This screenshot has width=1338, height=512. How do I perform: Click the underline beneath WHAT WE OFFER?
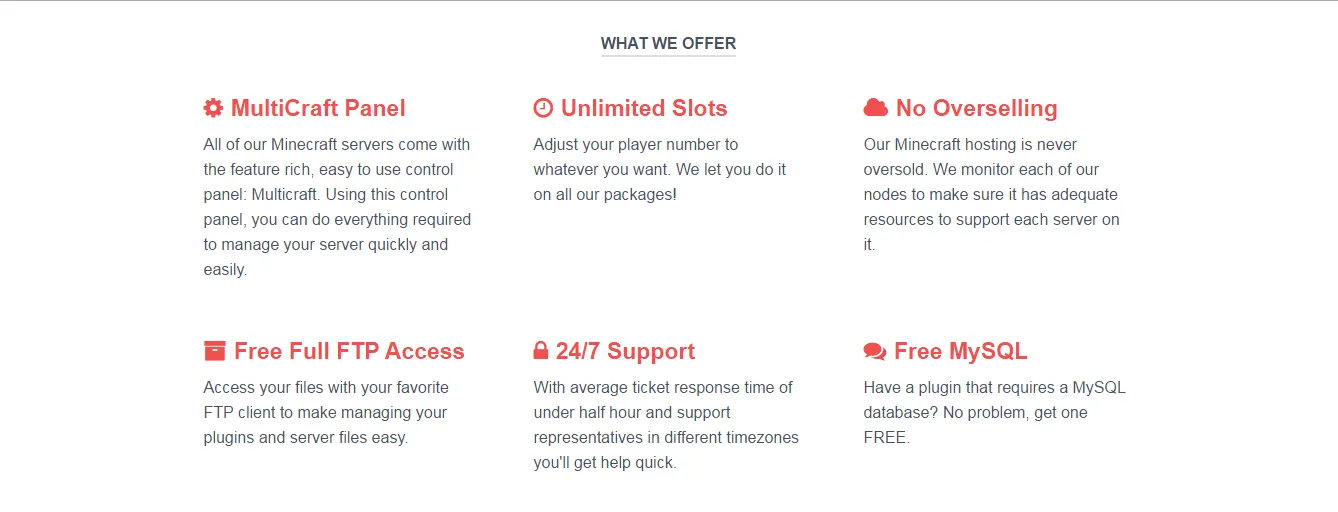click(x=668, y=56)
